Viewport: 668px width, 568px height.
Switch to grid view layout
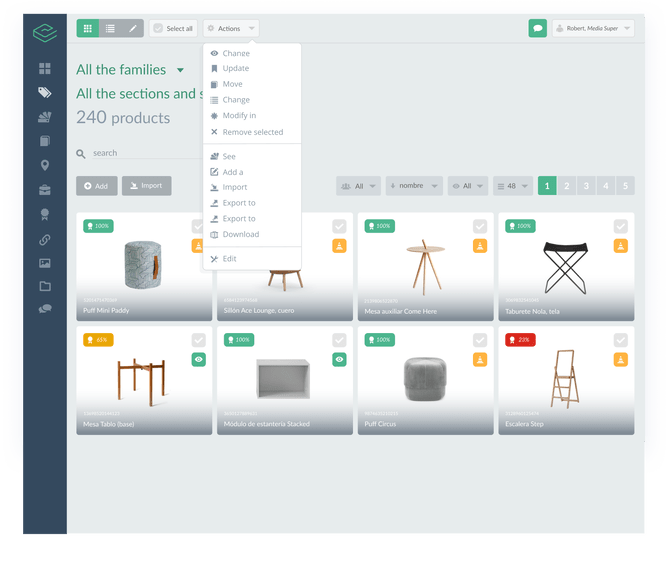click(x=87, y=28)
